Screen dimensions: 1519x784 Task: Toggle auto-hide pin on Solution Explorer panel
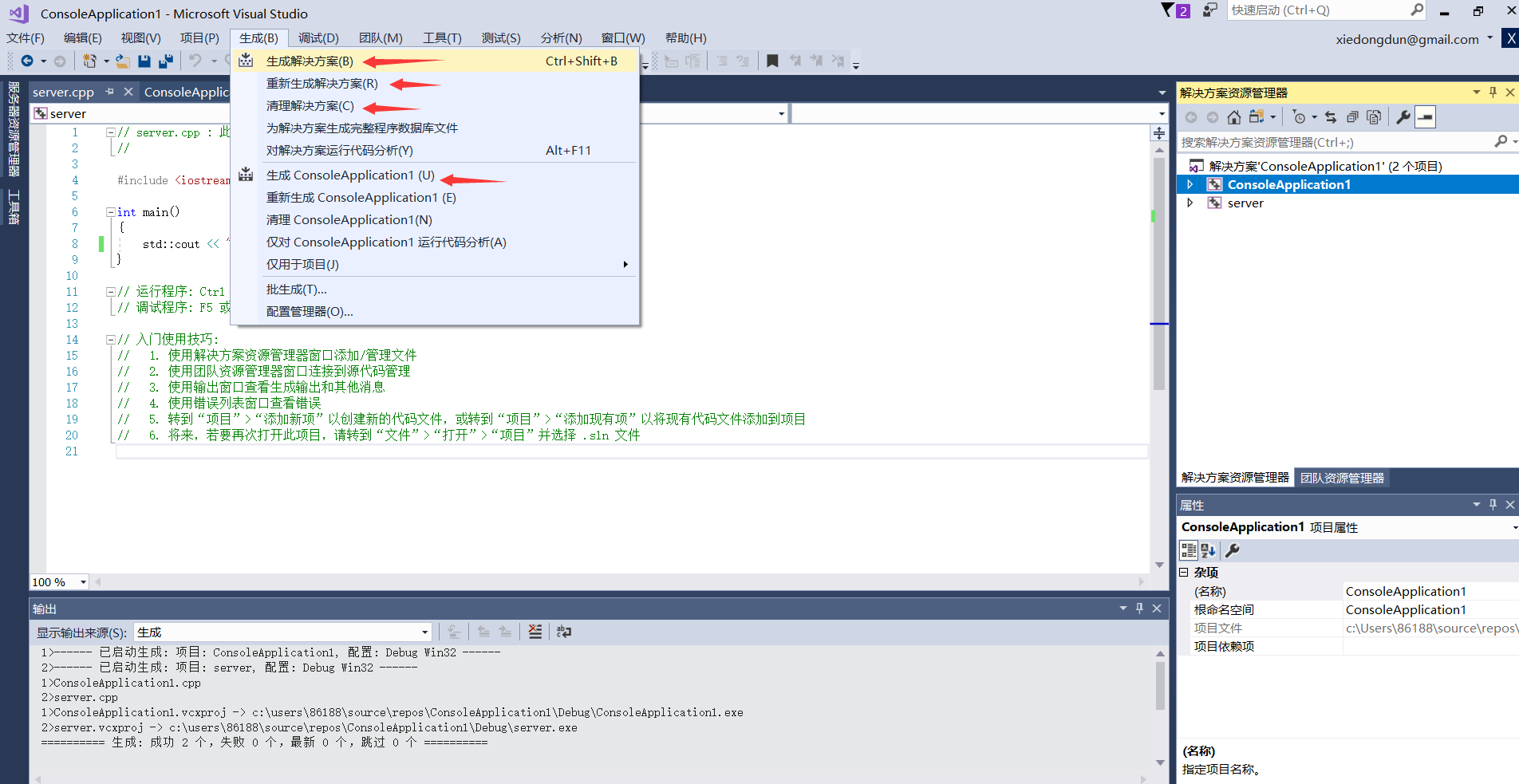coord(1493,93)
